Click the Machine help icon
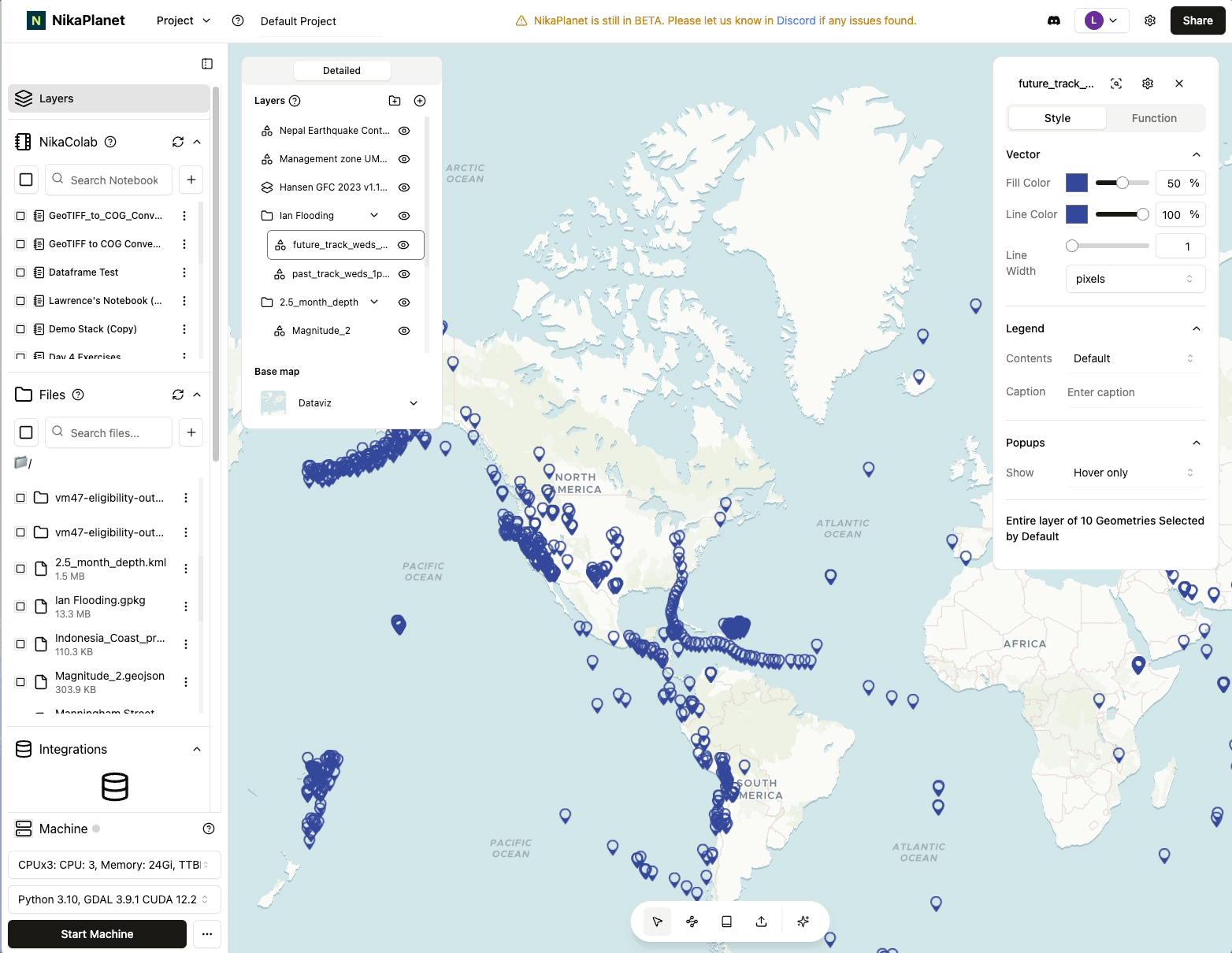 [209, 829]
